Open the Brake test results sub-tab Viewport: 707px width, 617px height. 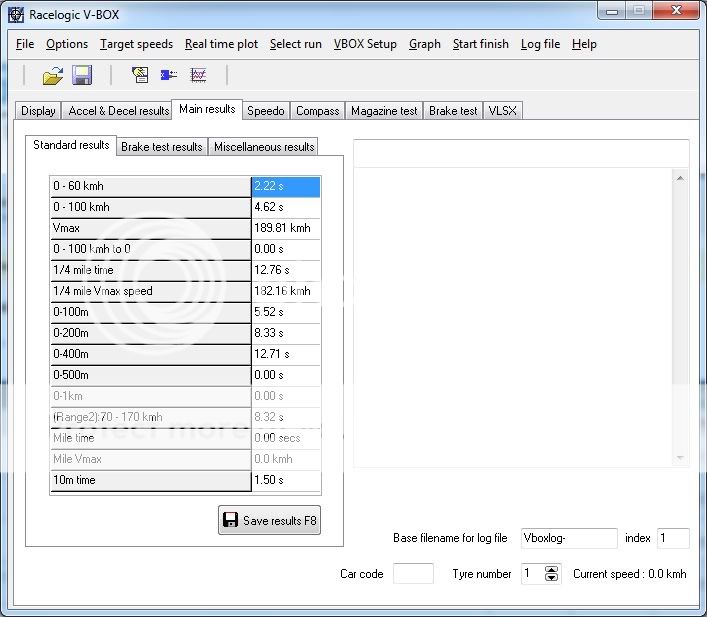pos(161,147)
